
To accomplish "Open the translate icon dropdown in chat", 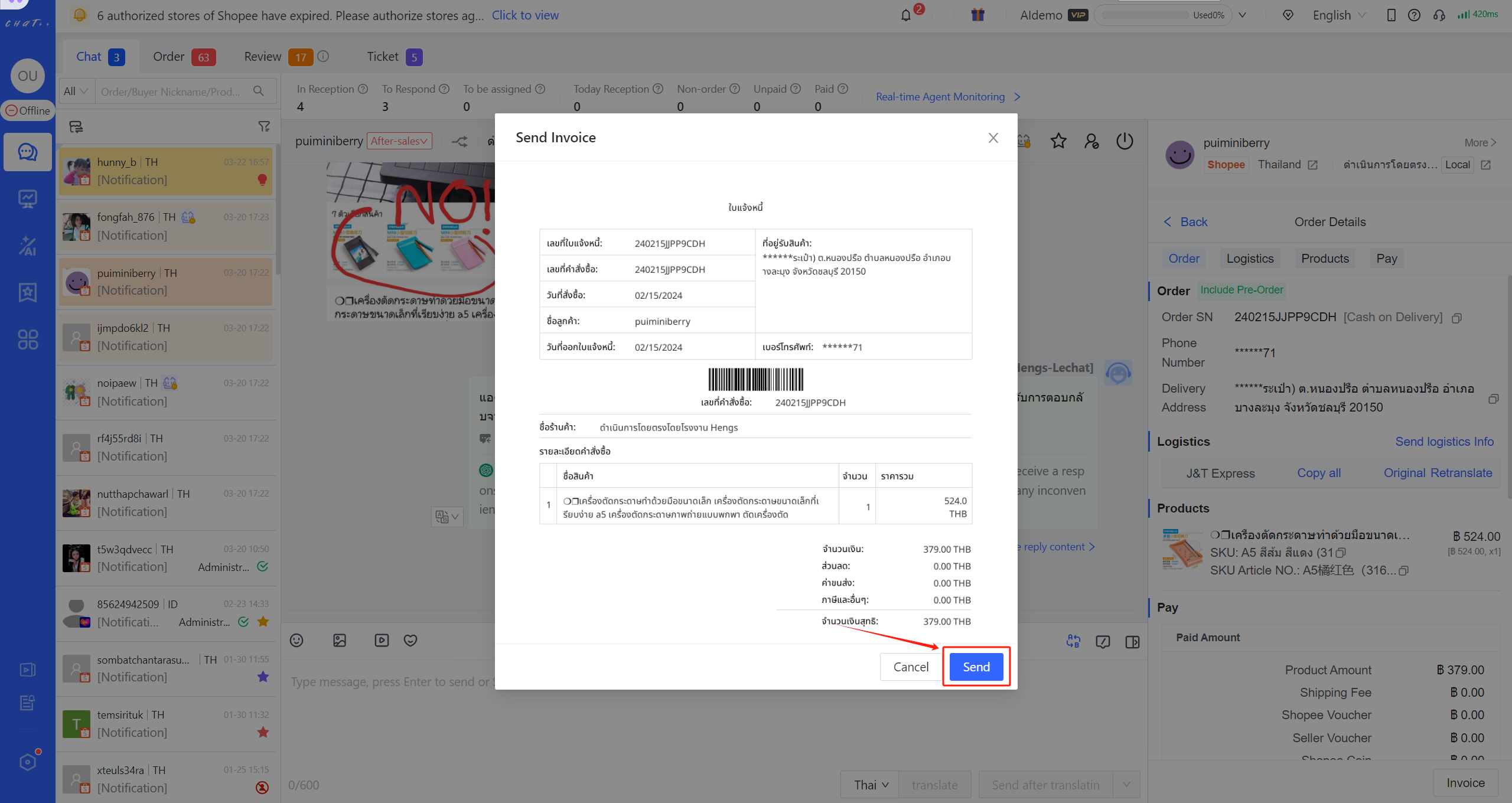I will pos(447,517).
